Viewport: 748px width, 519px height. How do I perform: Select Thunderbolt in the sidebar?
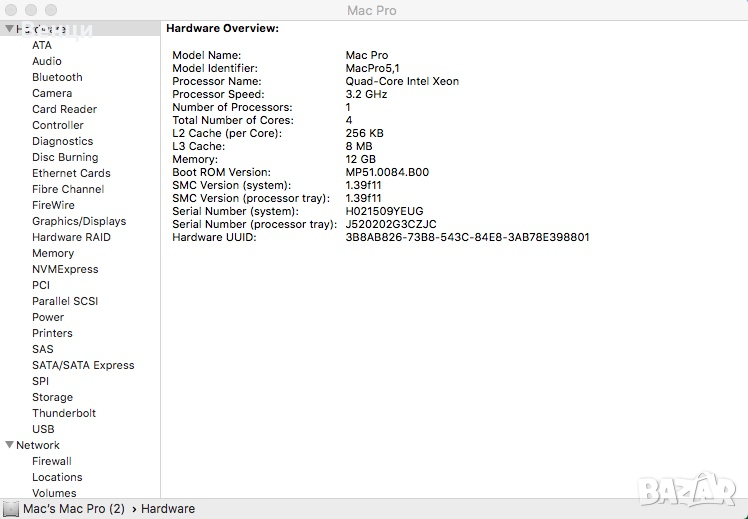[64, 413]
